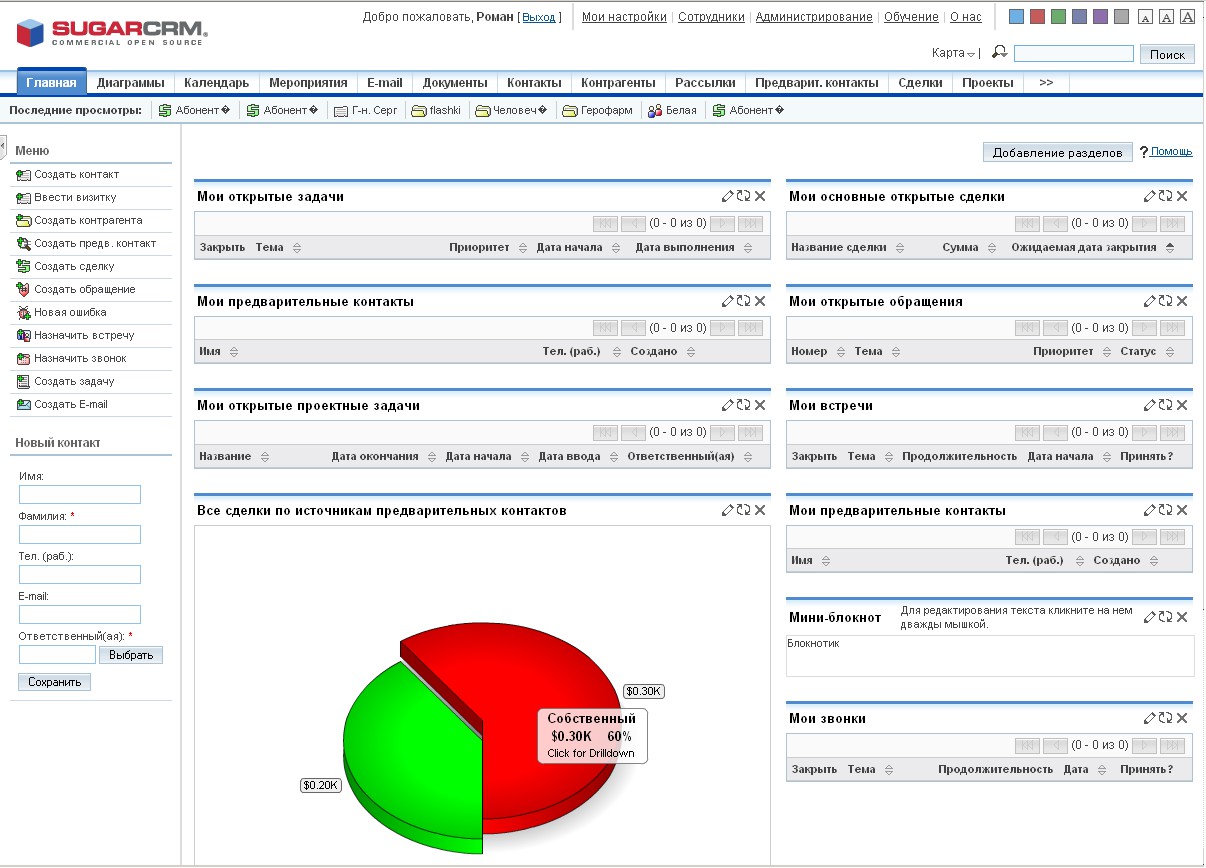Viewport: 1206px width, 868px height.
Task: Select the green color theme swatch
Action: [x=1059, y=16]
